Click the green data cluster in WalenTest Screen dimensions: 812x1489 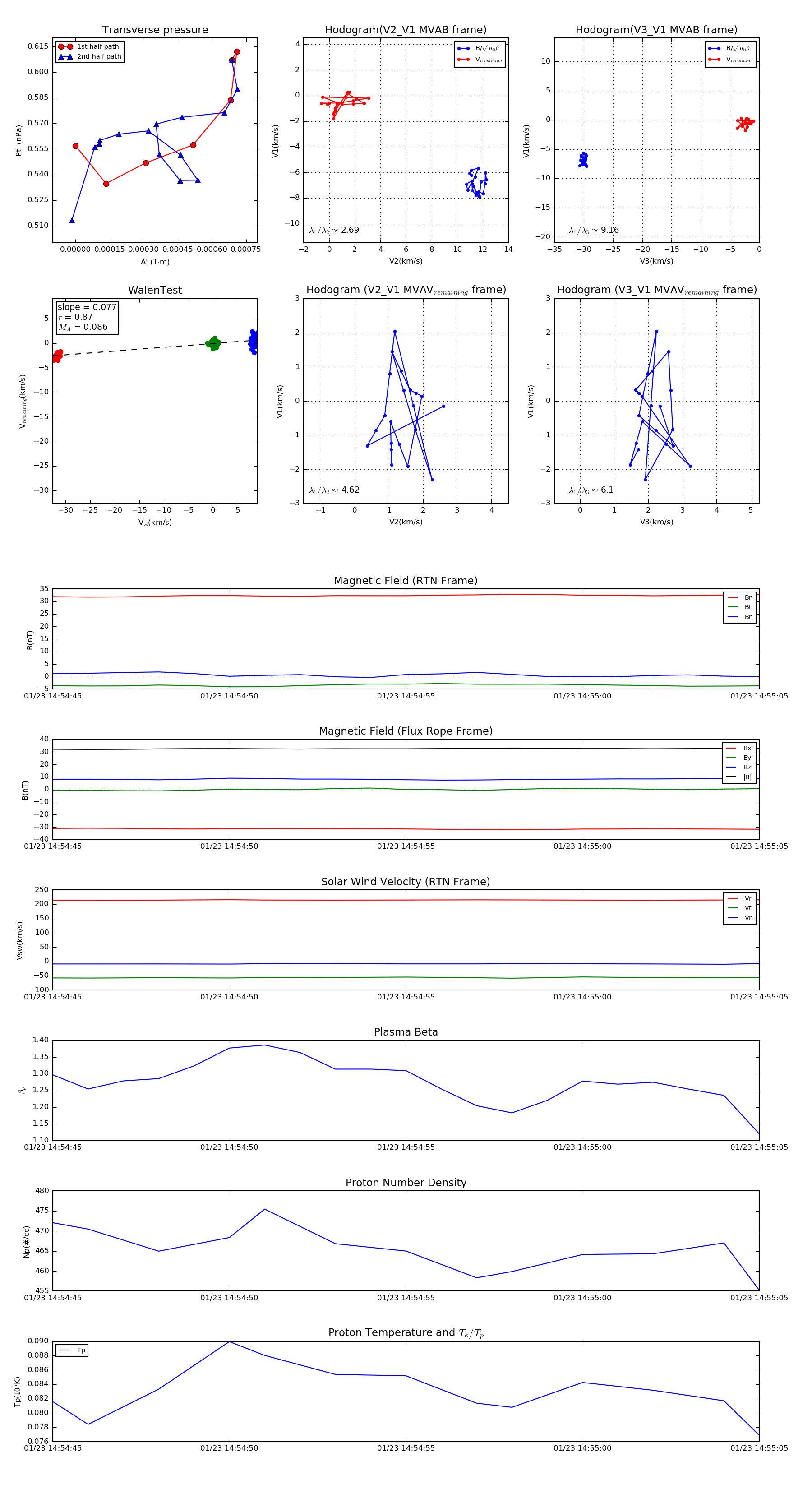(213, 343)
